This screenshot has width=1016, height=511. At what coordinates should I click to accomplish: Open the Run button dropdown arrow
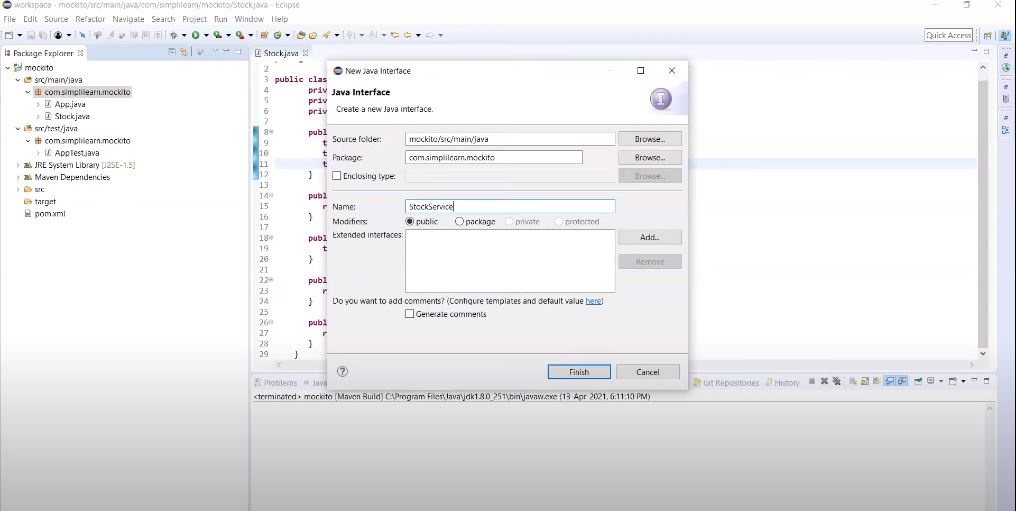click(x=206, y=35)
